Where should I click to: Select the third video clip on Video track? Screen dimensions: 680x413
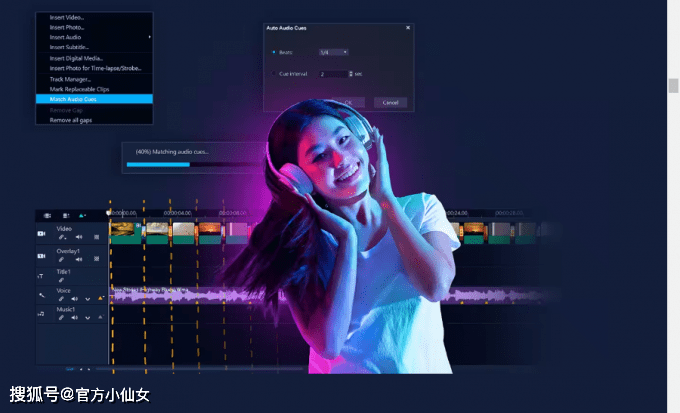(183, 233)
